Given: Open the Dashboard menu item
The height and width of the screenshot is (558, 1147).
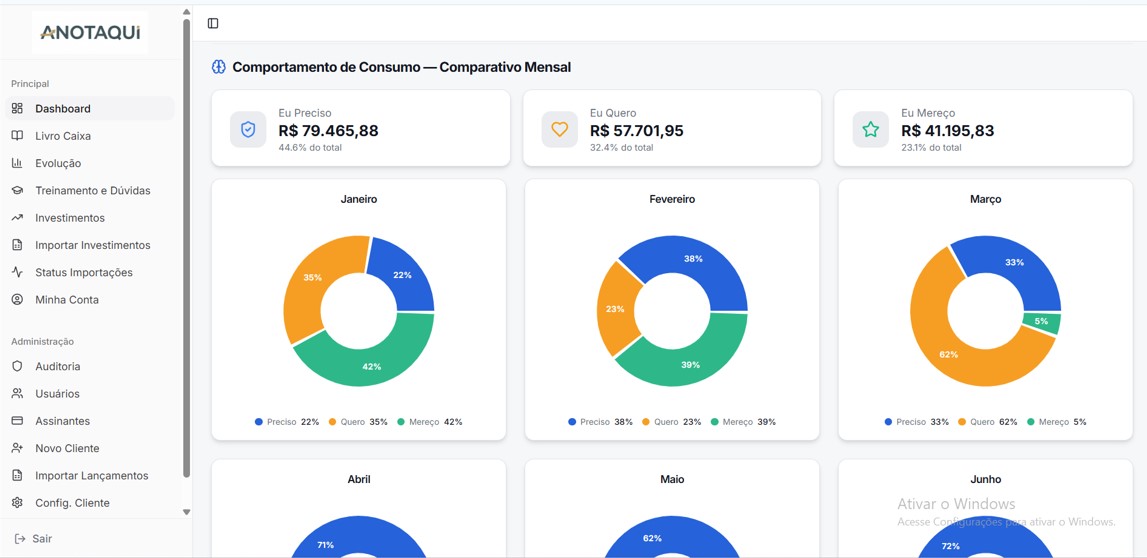Looking at the screenshot, I should 90,108.
